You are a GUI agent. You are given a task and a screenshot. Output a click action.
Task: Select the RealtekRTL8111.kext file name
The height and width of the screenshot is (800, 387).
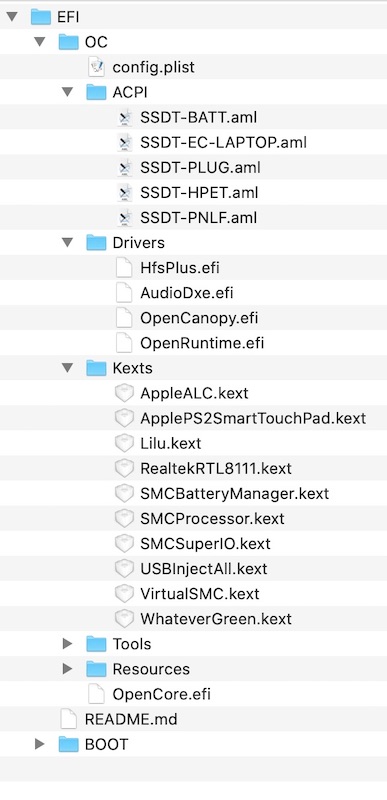(x=216, y=468)
